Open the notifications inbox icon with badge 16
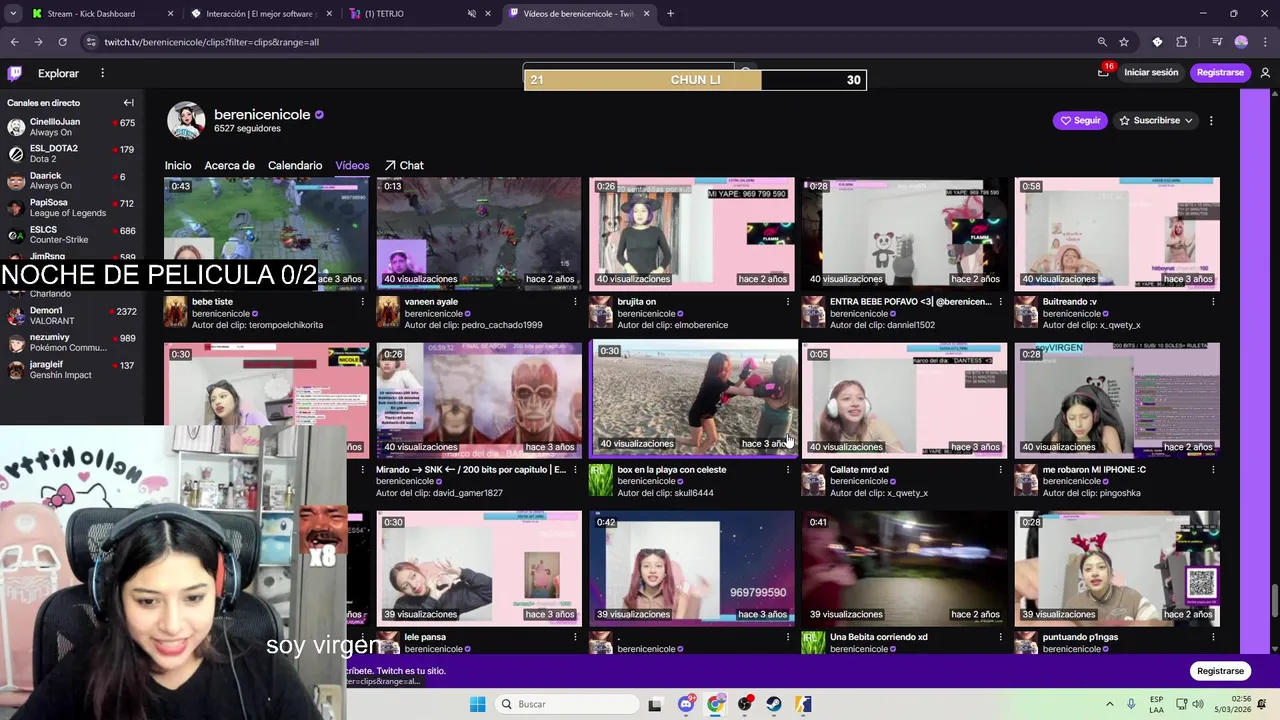 click(x=1103, y=73)
